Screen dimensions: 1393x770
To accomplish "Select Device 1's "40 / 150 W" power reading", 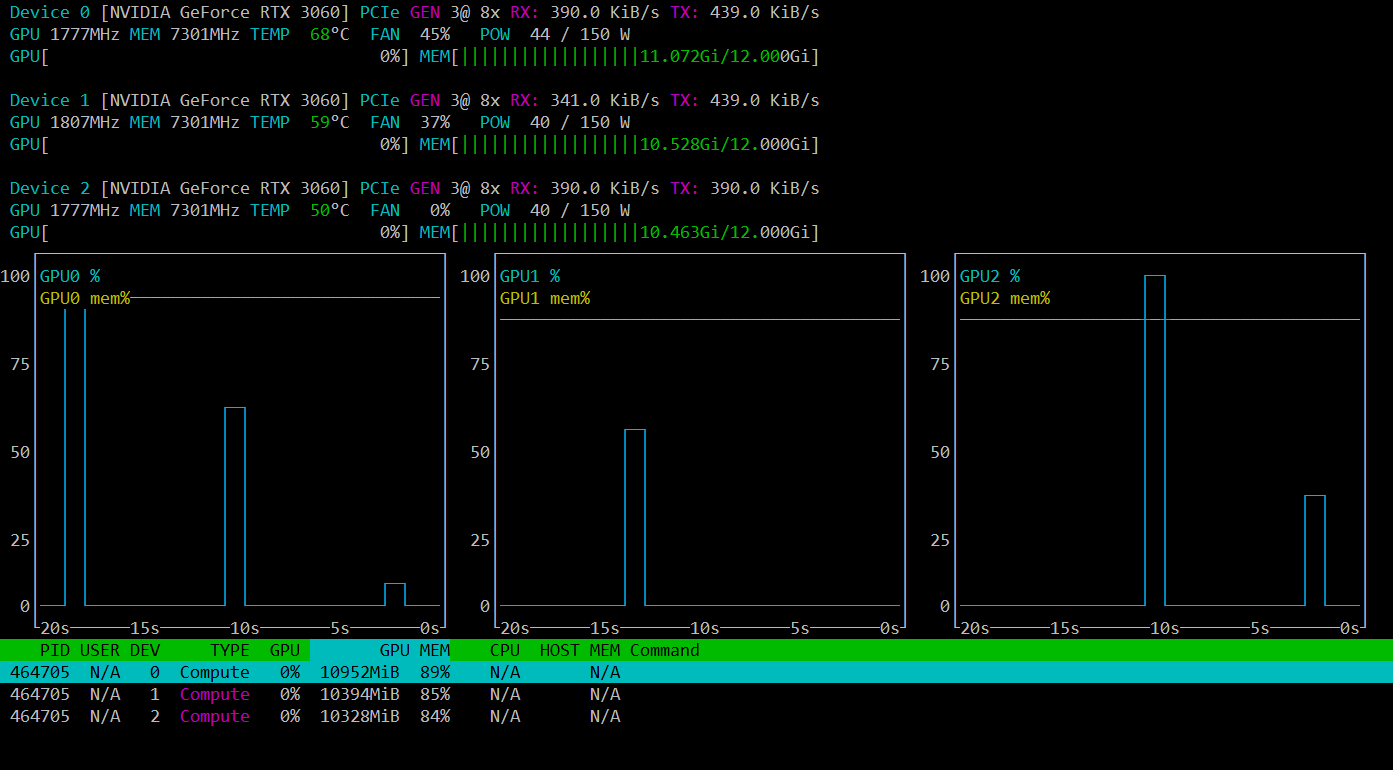I will point(580,122).
